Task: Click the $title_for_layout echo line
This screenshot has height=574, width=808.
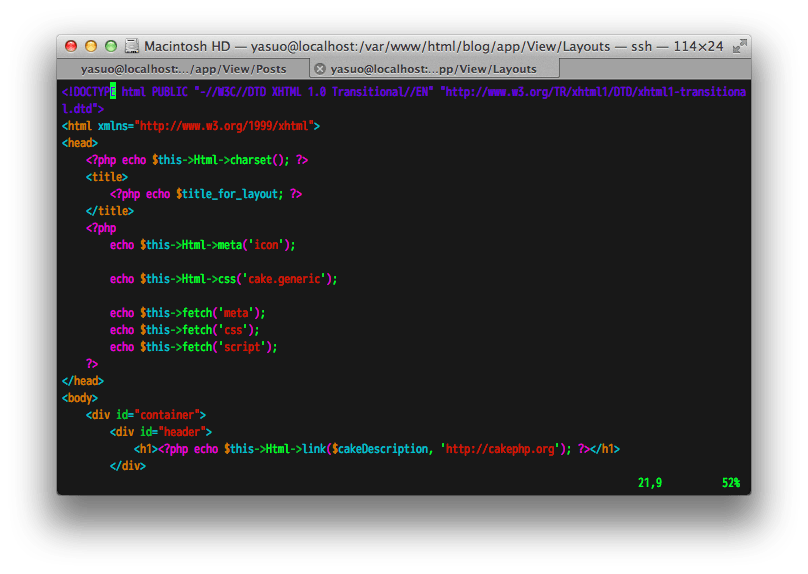Action: 206,194
